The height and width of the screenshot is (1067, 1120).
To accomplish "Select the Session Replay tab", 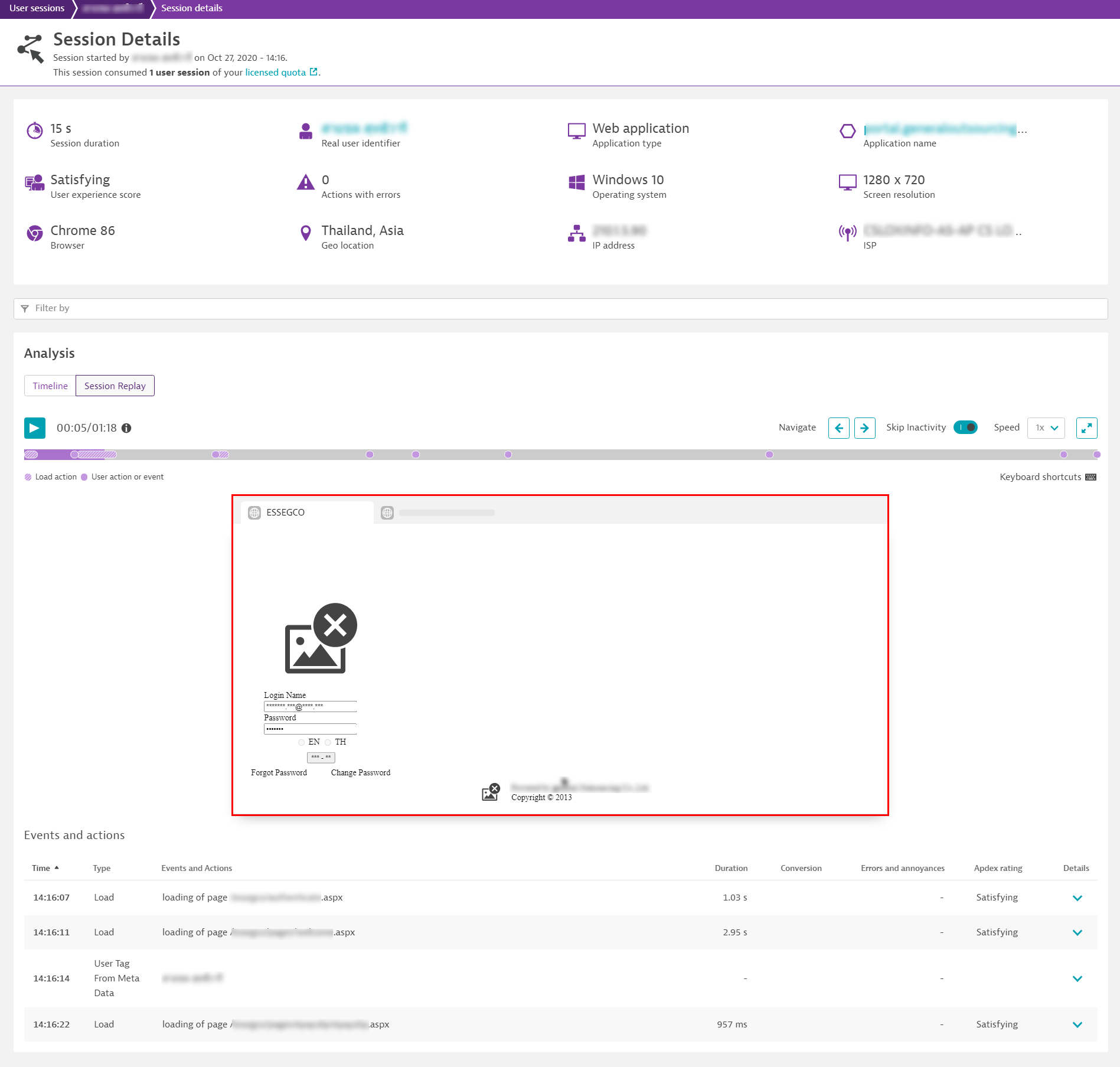I will [115, 386].
